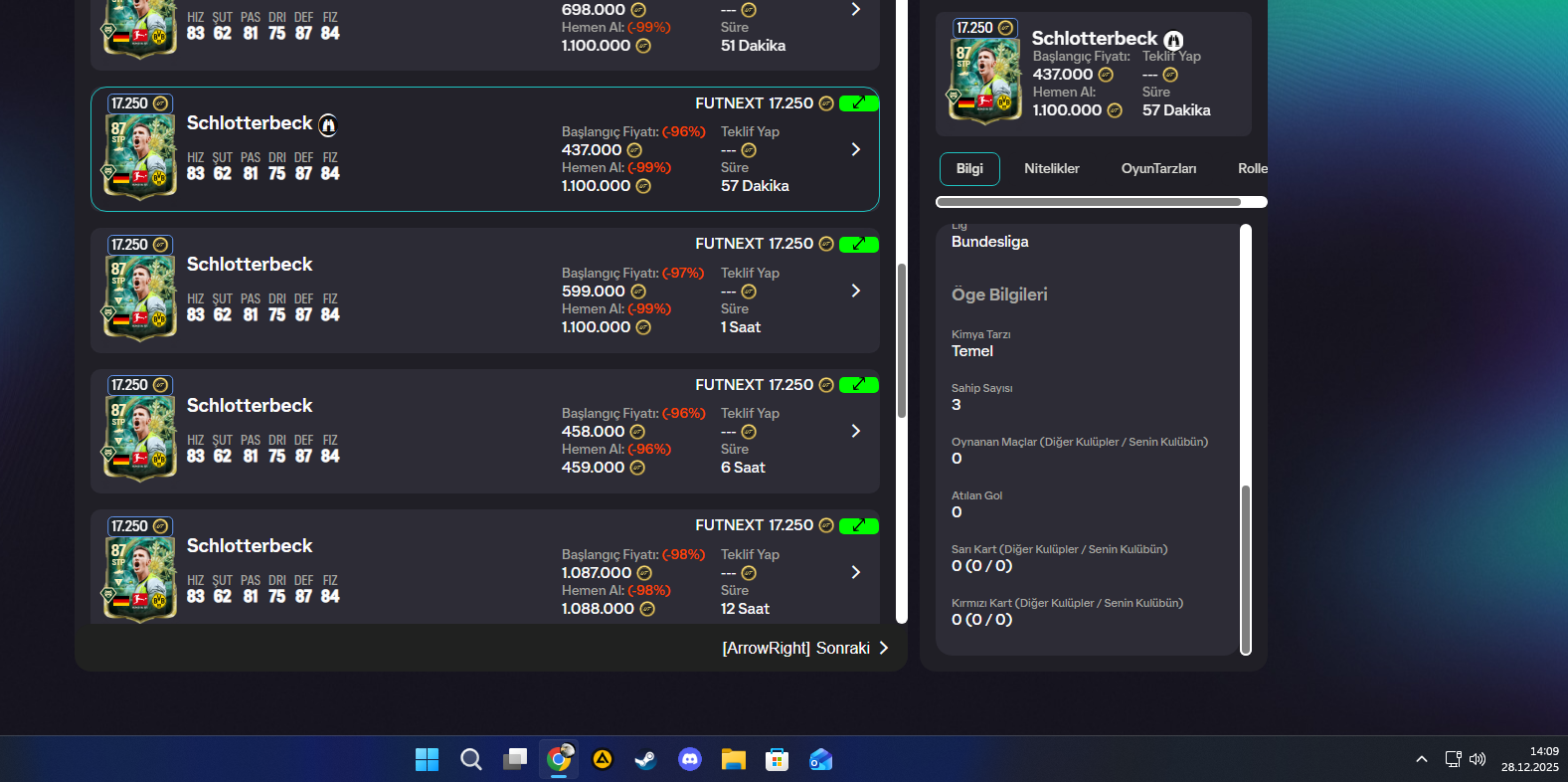
Task: Click the '12 Saat' remaining time
Action: 745,609
